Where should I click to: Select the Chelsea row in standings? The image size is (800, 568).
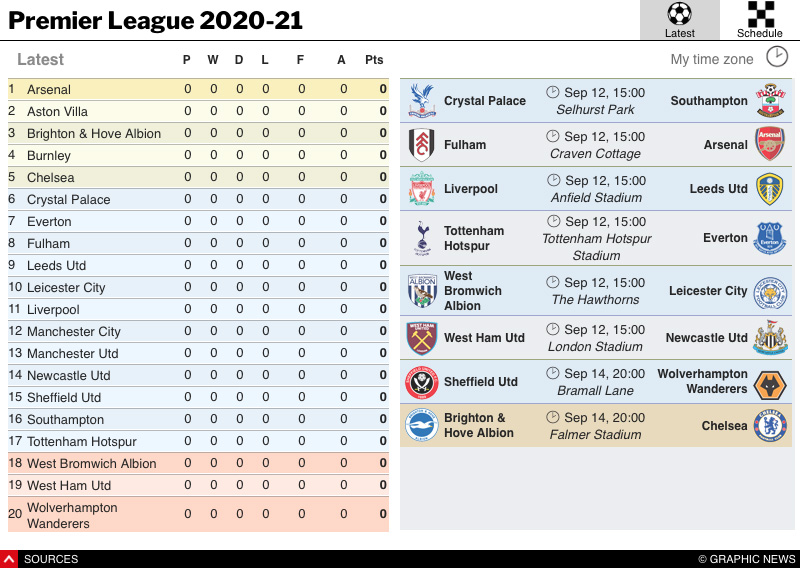[198, 177]
